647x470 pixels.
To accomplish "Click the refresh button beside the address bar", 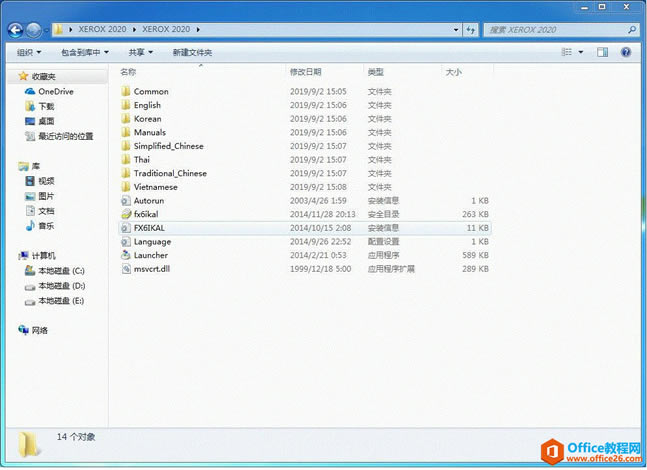I will tap(470, 30).
